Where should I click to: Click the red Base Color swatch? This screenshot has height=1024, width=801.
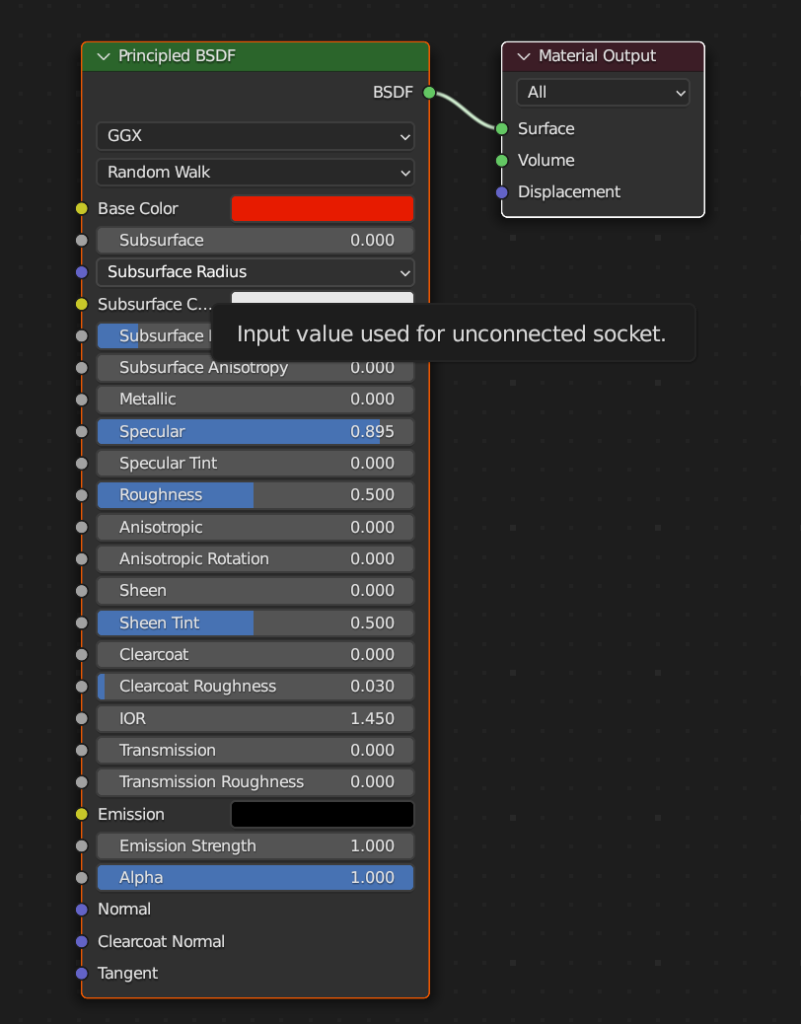click(322, 209)
